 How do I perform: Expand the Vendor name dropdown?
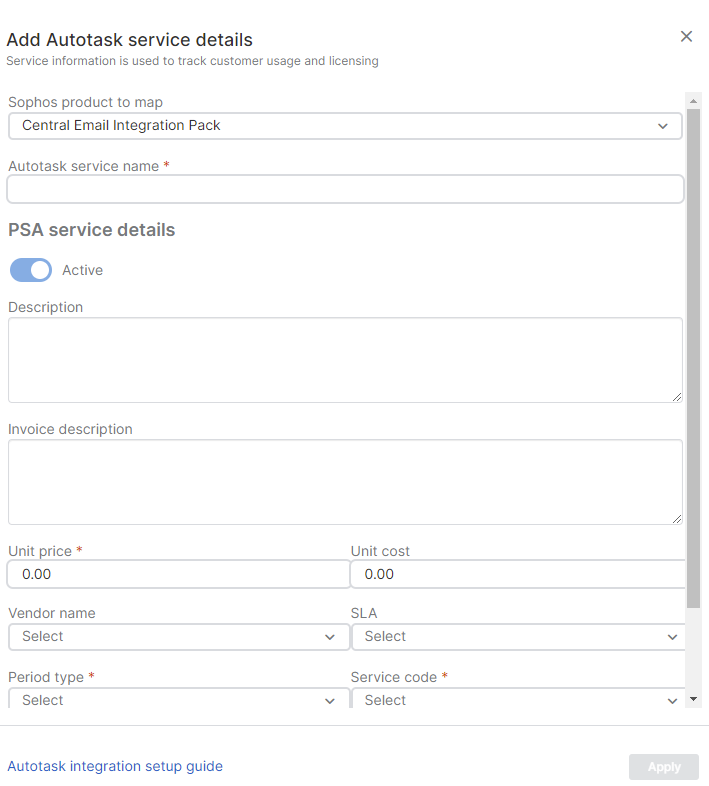(178, 637)
